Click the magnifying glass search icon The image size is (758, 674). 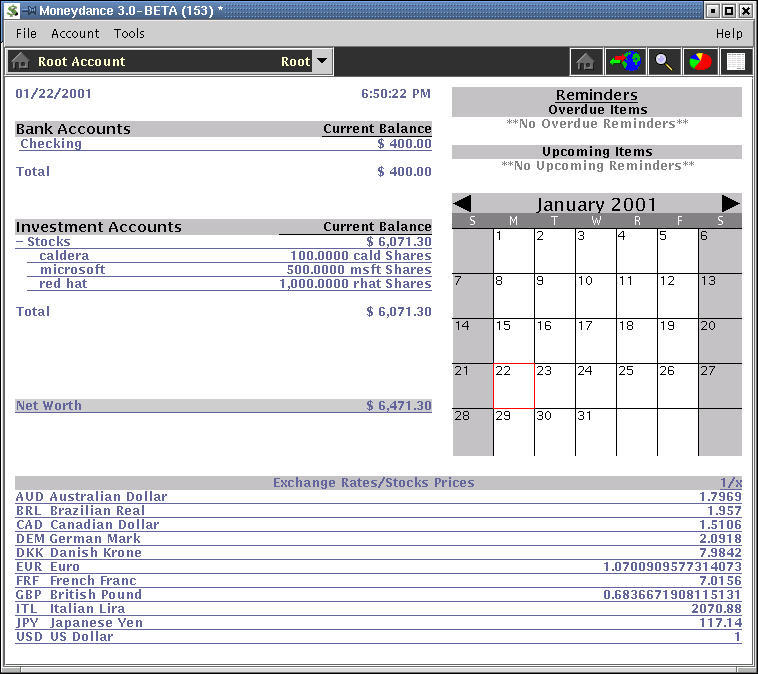coord(663,61)
